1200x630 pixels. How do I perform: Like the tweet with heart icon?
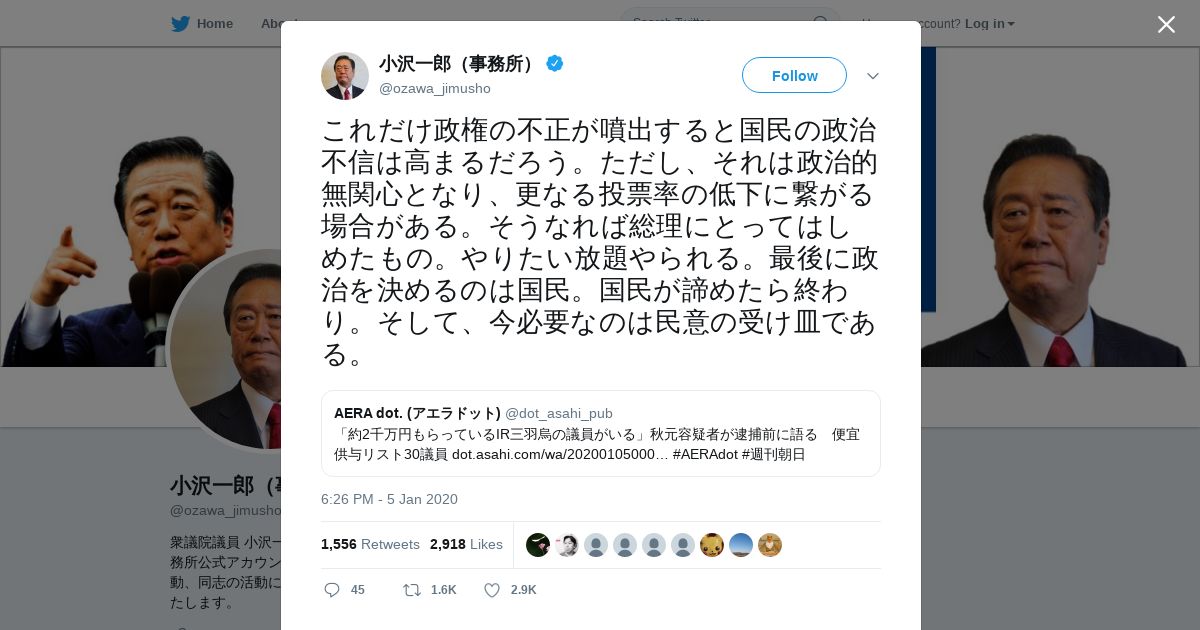492,590
